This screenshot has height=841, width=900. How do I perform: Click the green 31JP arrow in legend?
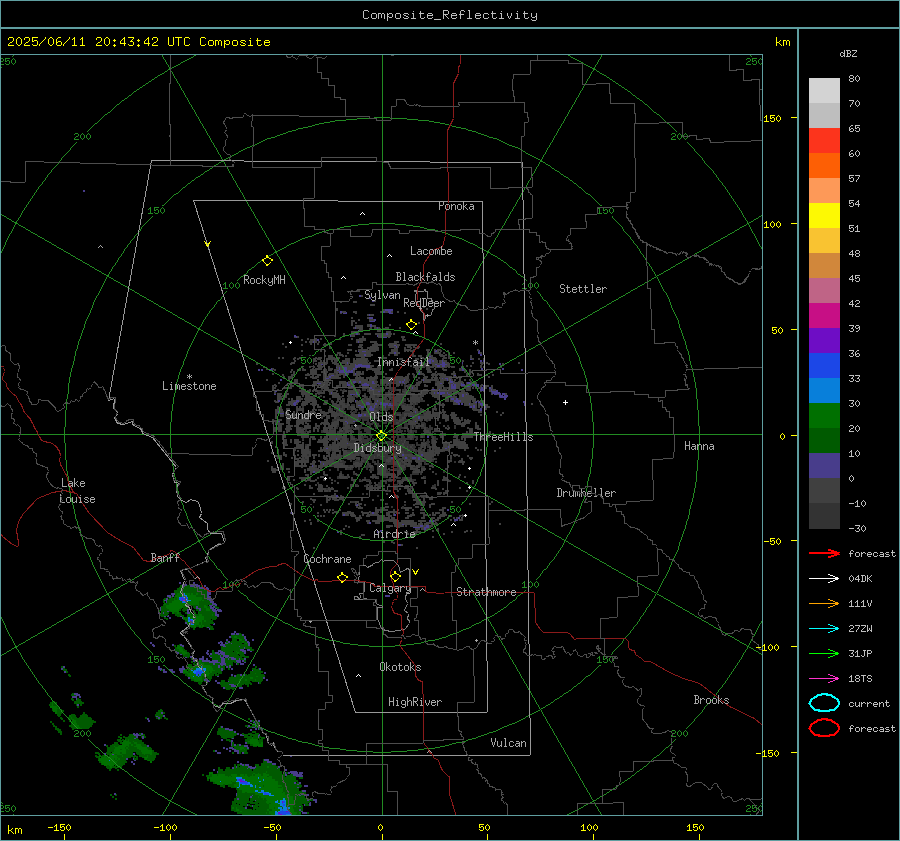click(x=824, y=653)
